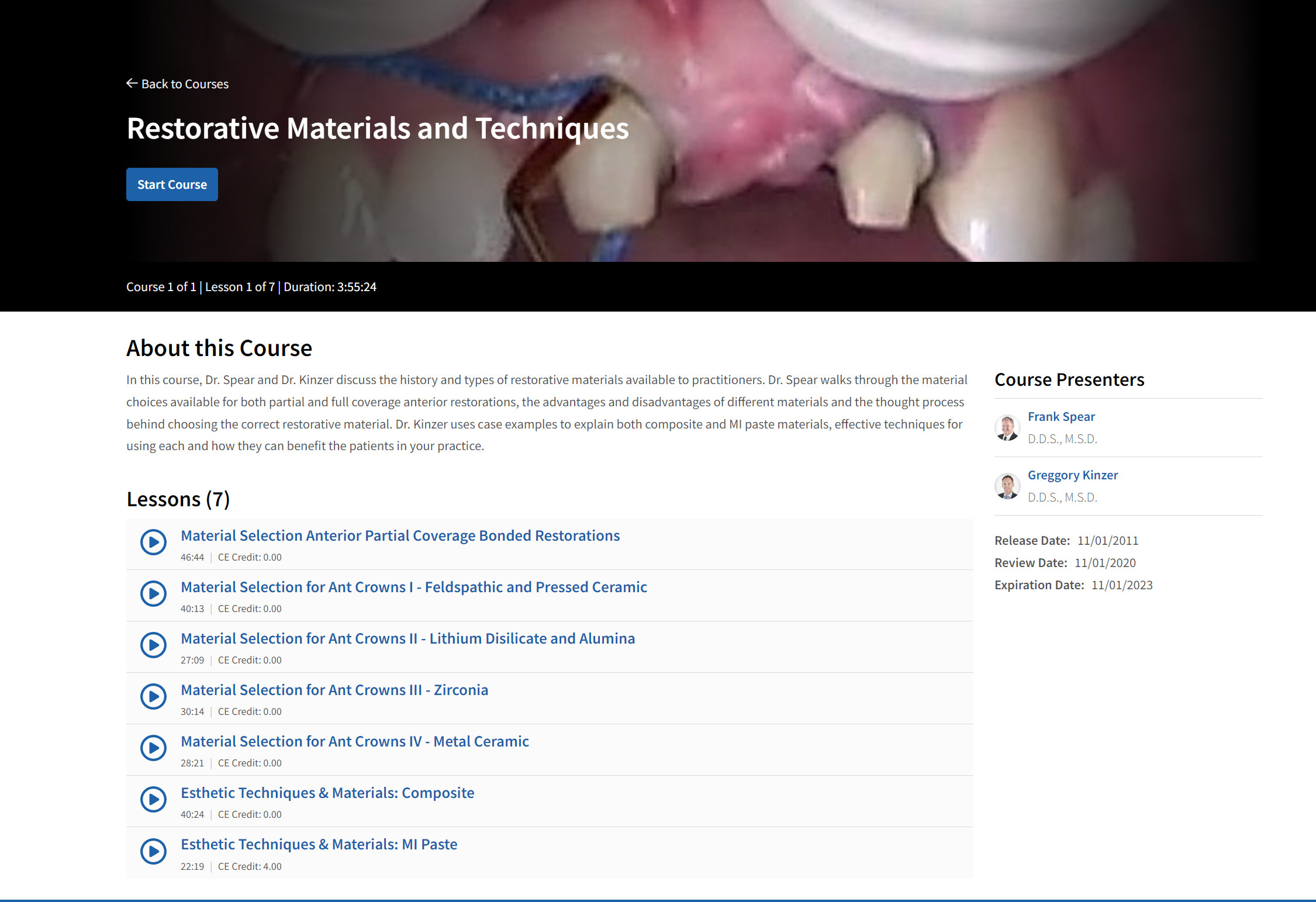Open Ant Crowns II Lithium Disilicate lesson title
The image size is (1316, 902).
click(x=407, y=638)
